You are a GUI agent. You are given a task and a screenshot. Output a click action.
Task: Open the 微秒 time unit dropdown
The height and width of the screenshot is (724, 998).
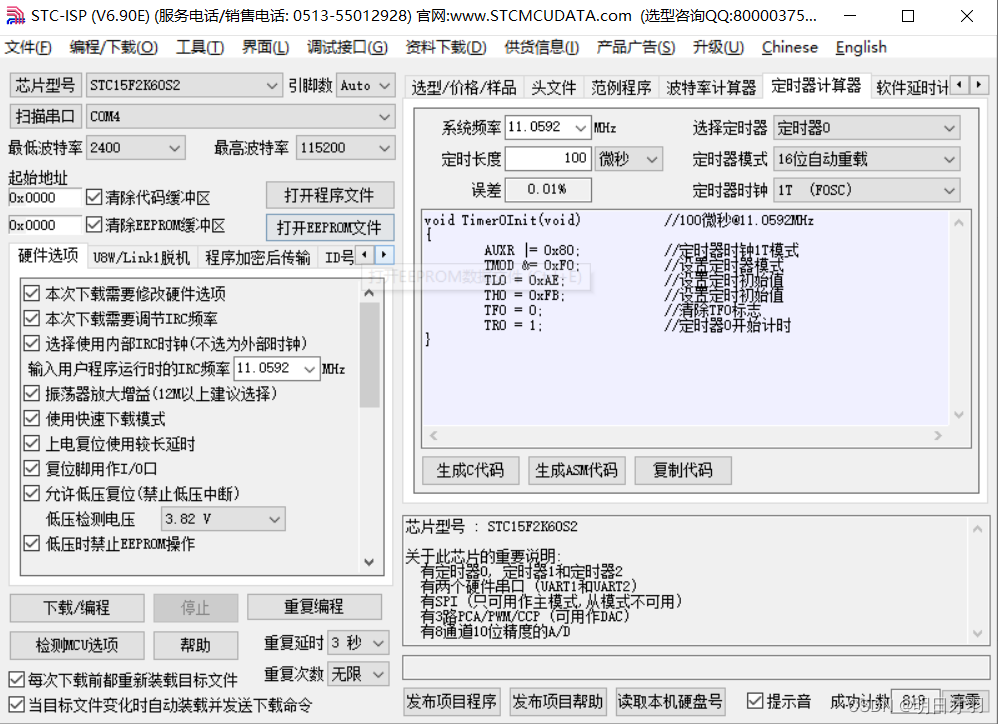(x=629, y=159)
